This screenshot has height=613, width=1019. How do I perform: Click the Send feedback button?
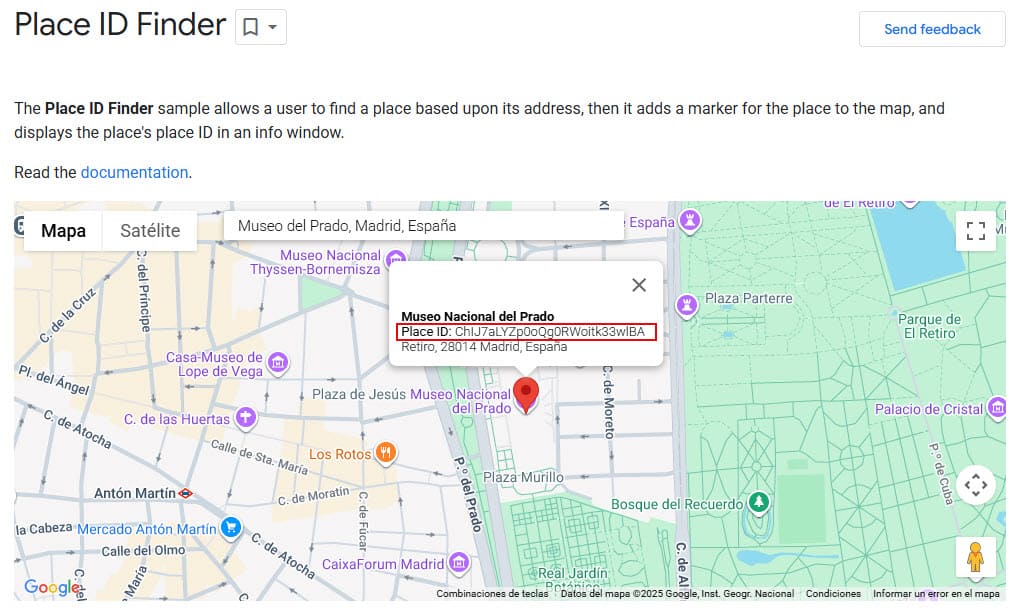[x=932, y=29]
